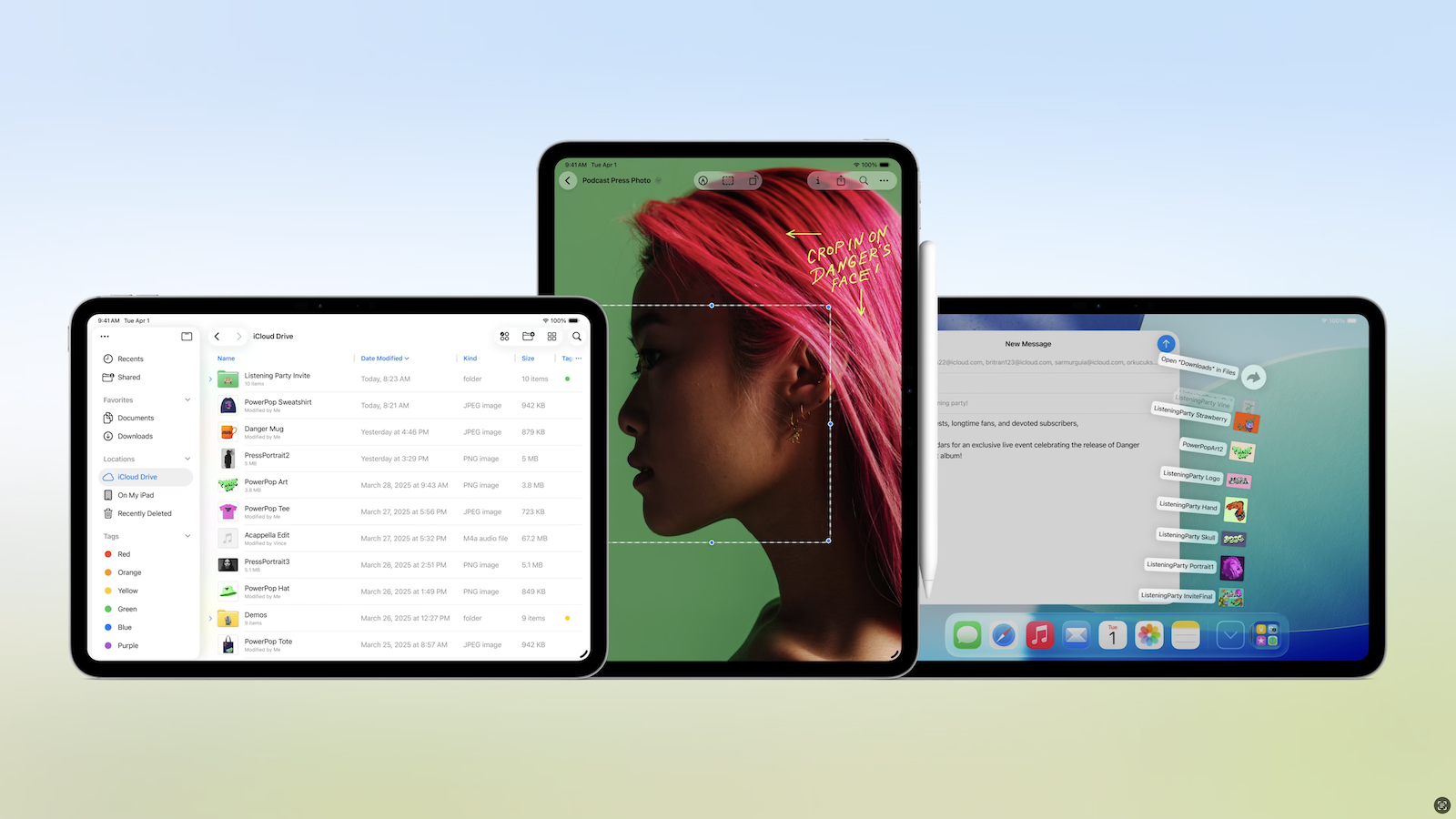The width and height of the screenshot is (1456, 819).
Task: Go back from Podcast Press Photo
Action: pos(569,181)
